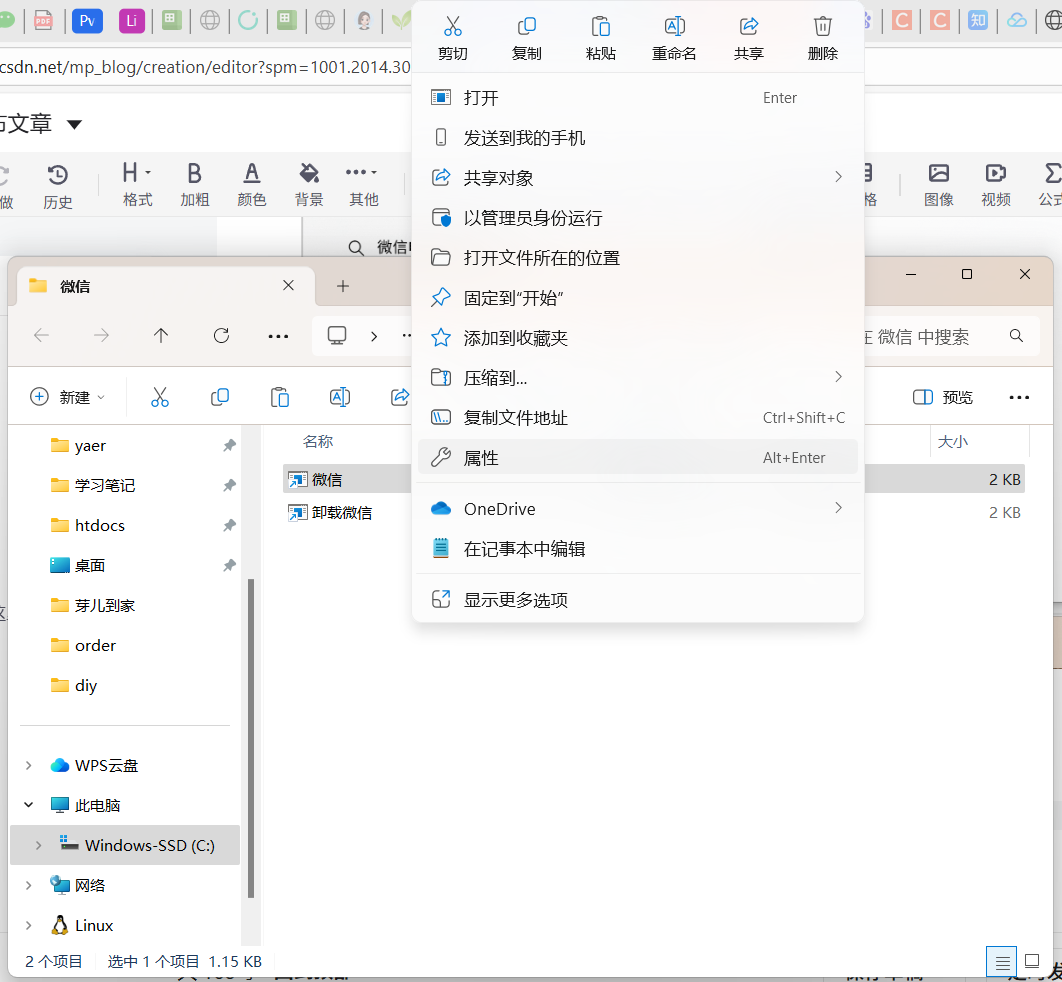Click the Explorer up-directory arrow
1062x982 pixels.
[161, 335]
